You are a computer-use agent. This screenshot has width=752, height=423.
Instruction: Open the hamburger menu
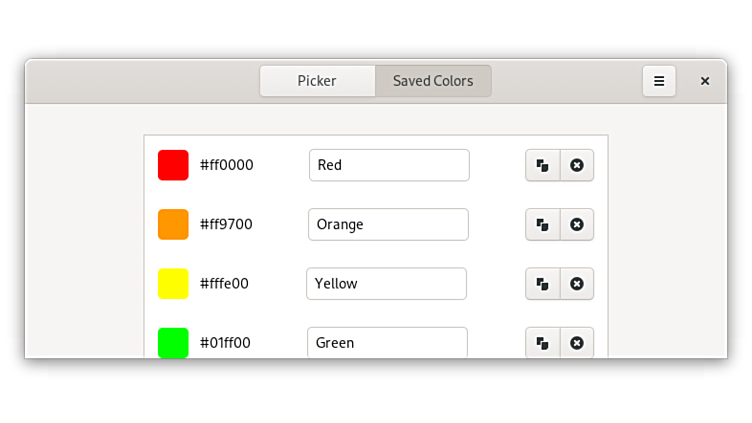click(659, 81)
